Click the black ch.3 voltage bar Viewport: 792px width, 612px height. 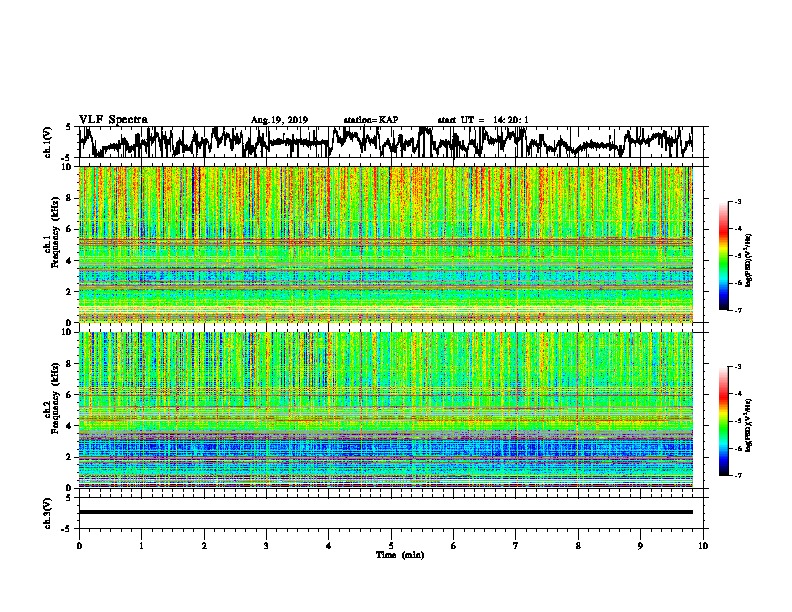click(x=385, y=512)
